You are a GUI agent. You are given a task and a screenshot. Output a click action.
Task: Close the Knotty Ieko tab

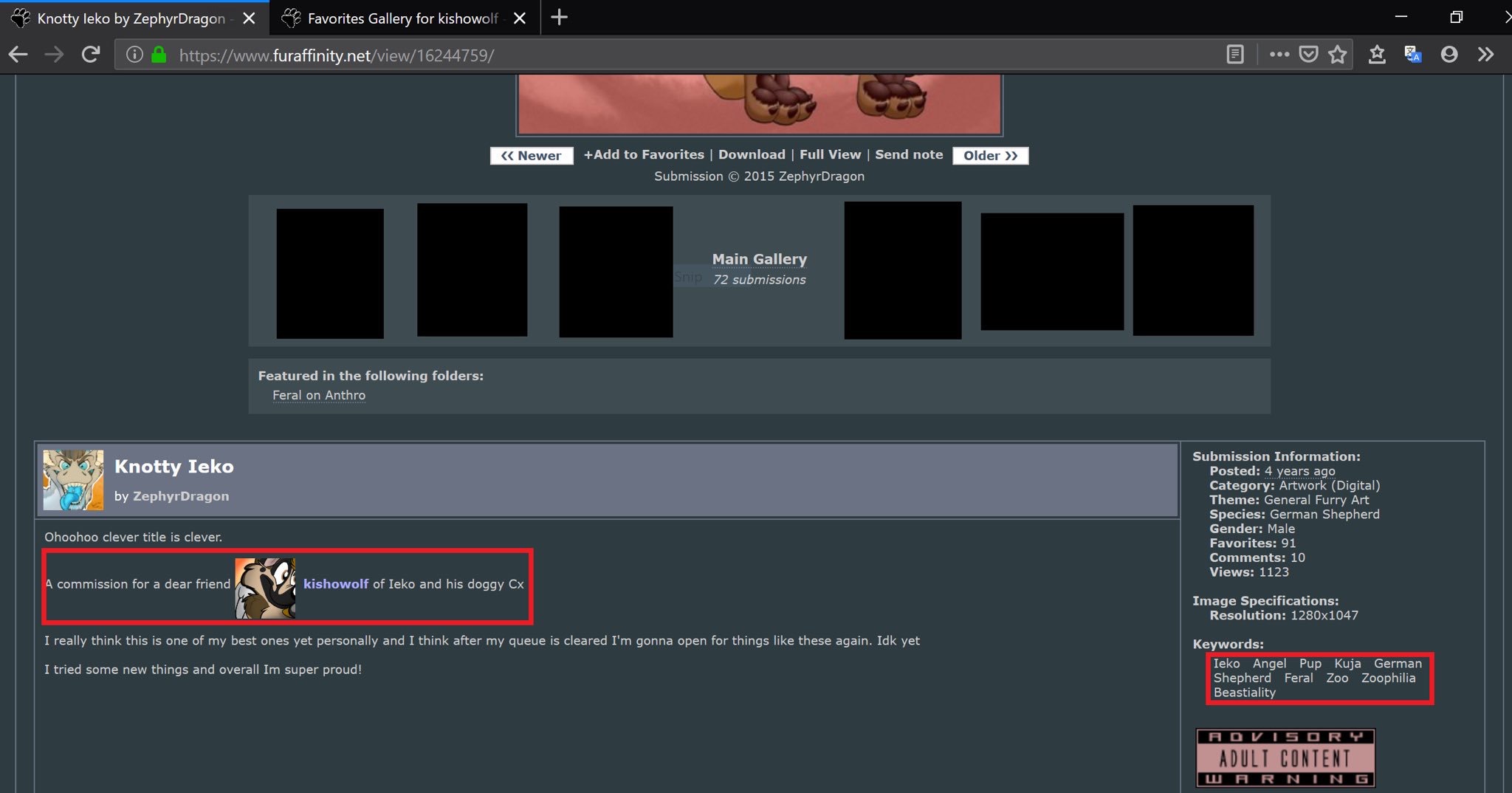pyautogui.click(x=250, y=18)
